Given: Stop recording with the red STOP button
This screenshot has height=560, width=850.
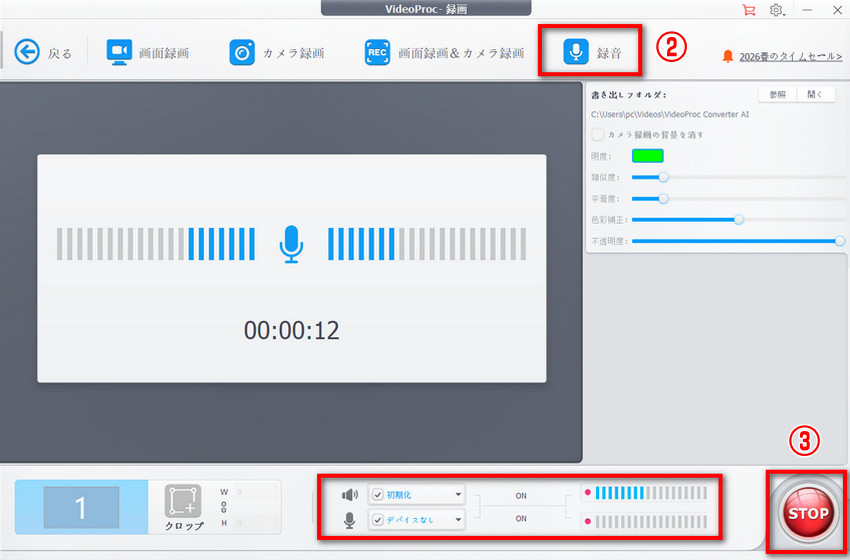Looking at the screenshot, I should point(808,513).
